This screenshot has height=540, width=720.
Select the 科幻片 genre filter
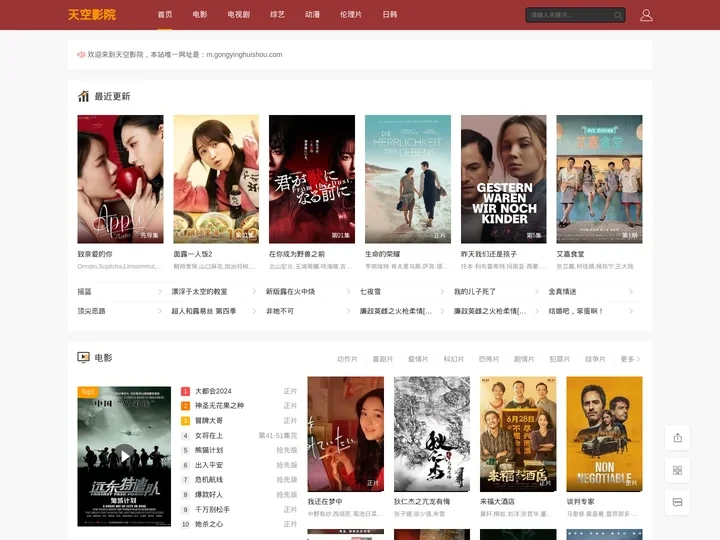454,359
